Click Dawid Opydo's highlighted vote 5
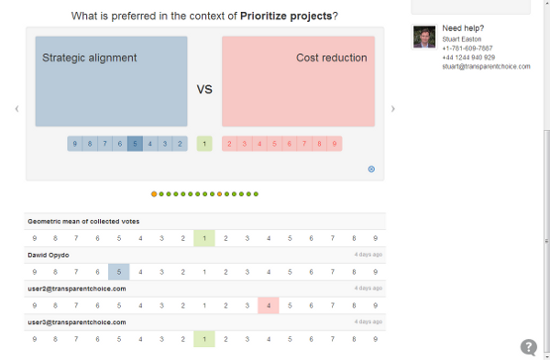This screenshot has width=550, height=360. 119,272
